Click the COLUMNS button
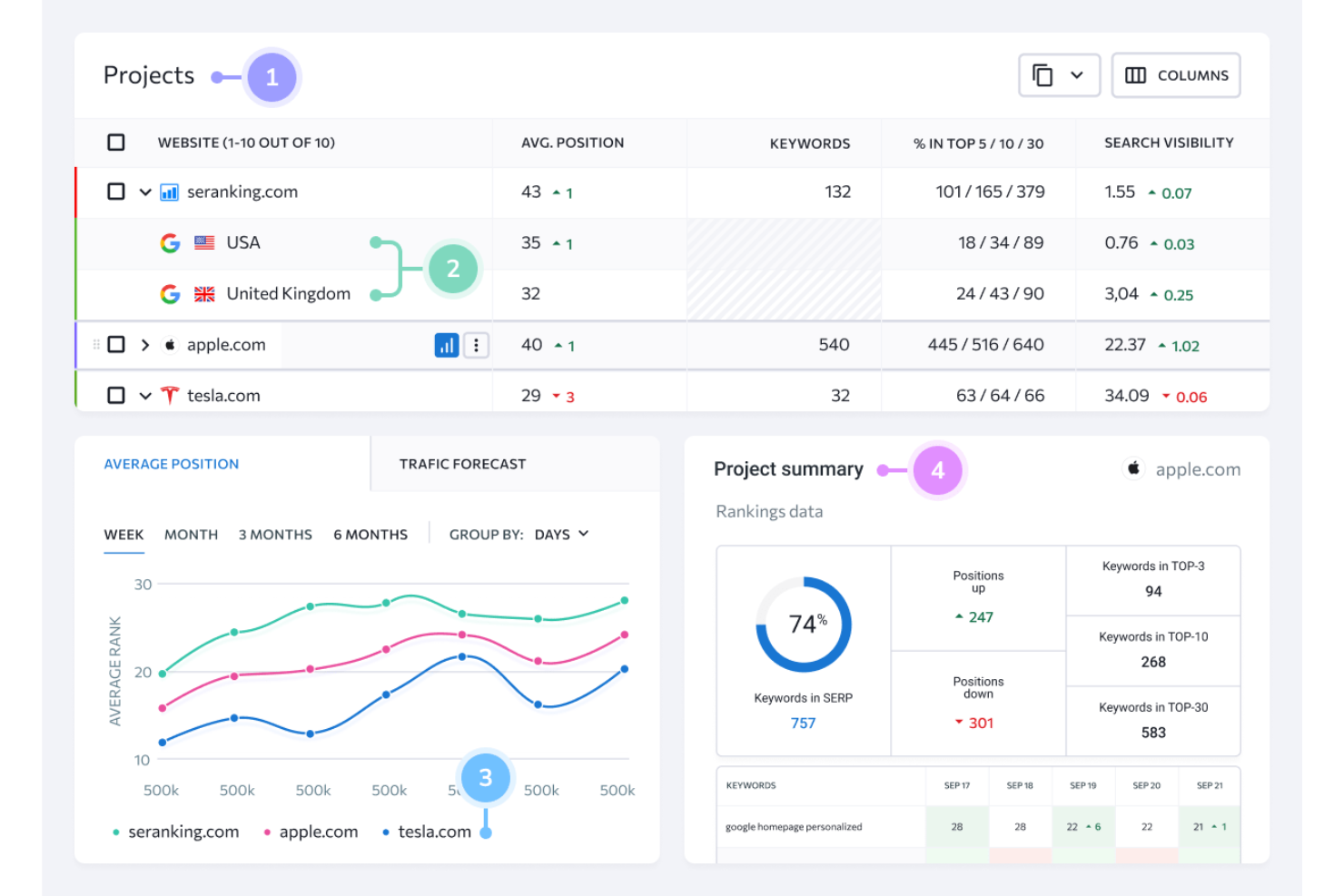Image resolution: width=1344 pixels, height=896 pixels. [x=1176, y=75]
